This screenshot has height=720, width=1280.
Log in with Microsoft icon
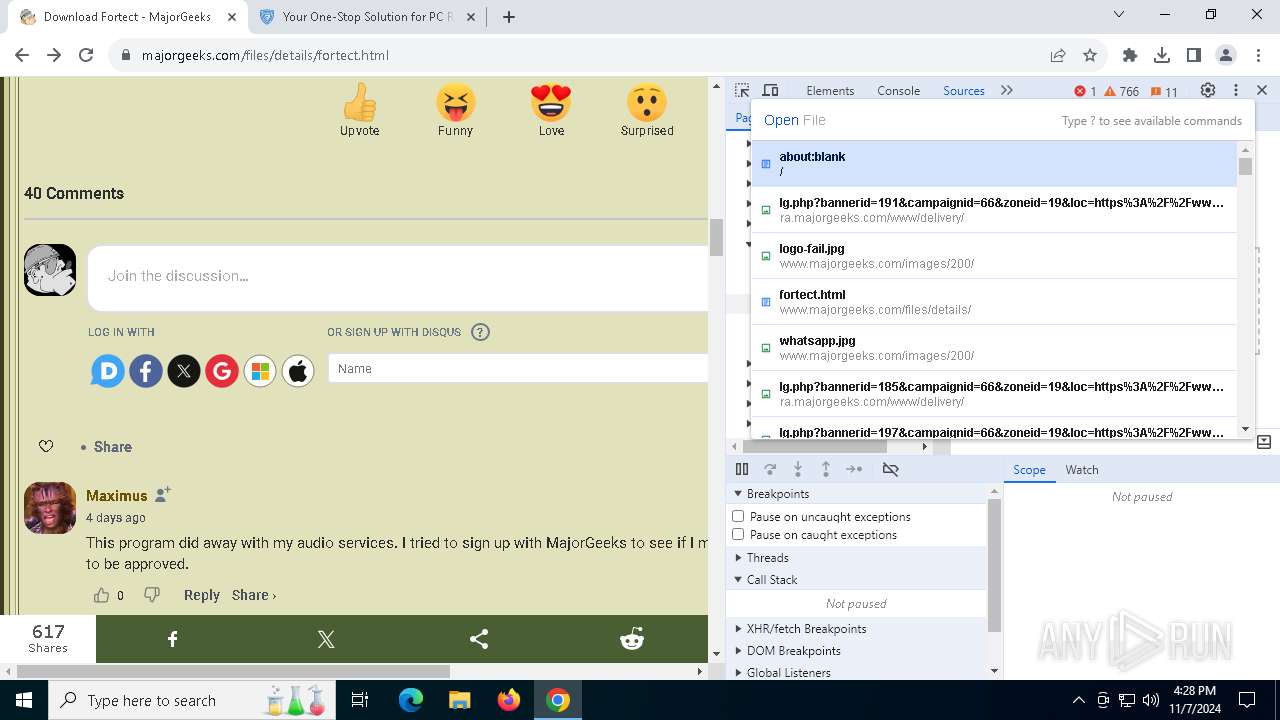[260, 371]
